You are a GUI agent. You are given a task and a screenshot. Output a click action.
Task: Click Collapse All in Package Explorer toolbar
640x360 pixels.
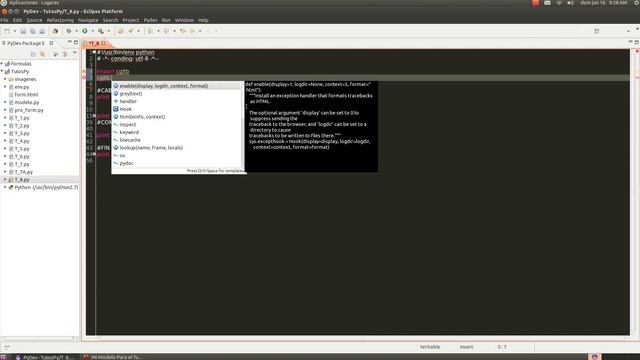coord(33,54)
